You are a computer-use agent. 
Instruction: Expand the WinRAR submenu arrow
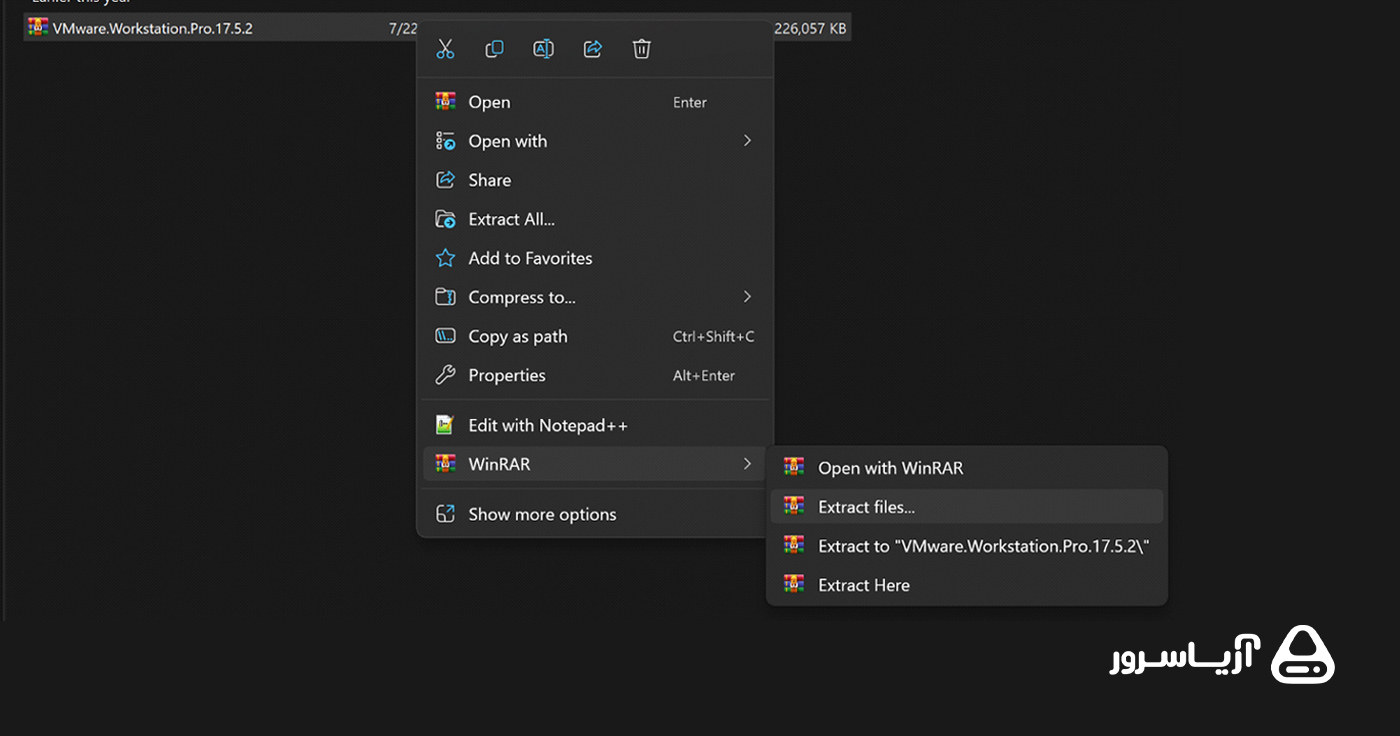coord(747,464)
